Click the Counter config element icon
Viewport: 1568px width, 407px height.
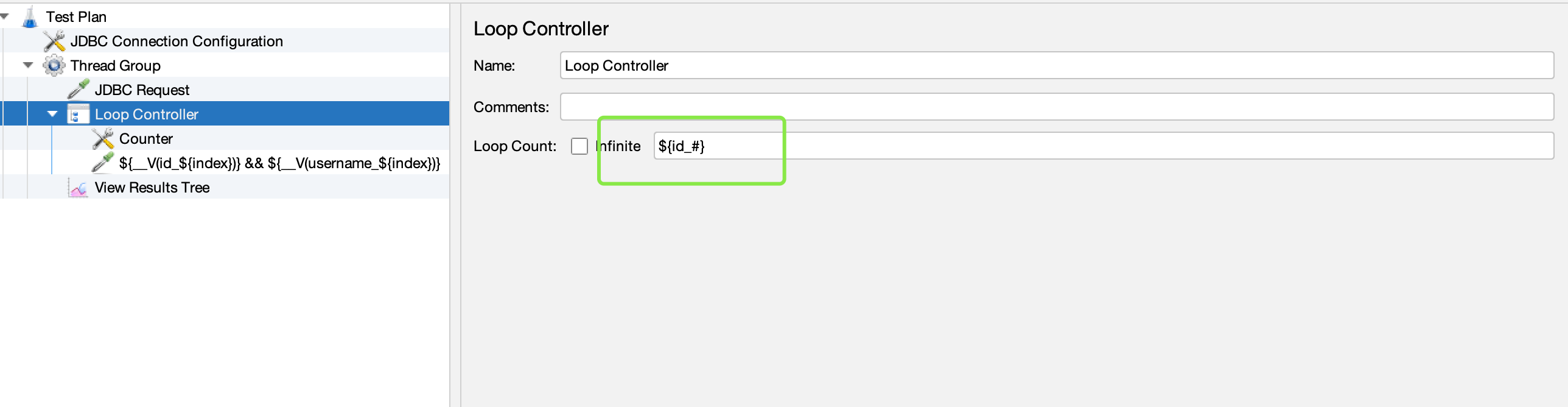(103, 139)
